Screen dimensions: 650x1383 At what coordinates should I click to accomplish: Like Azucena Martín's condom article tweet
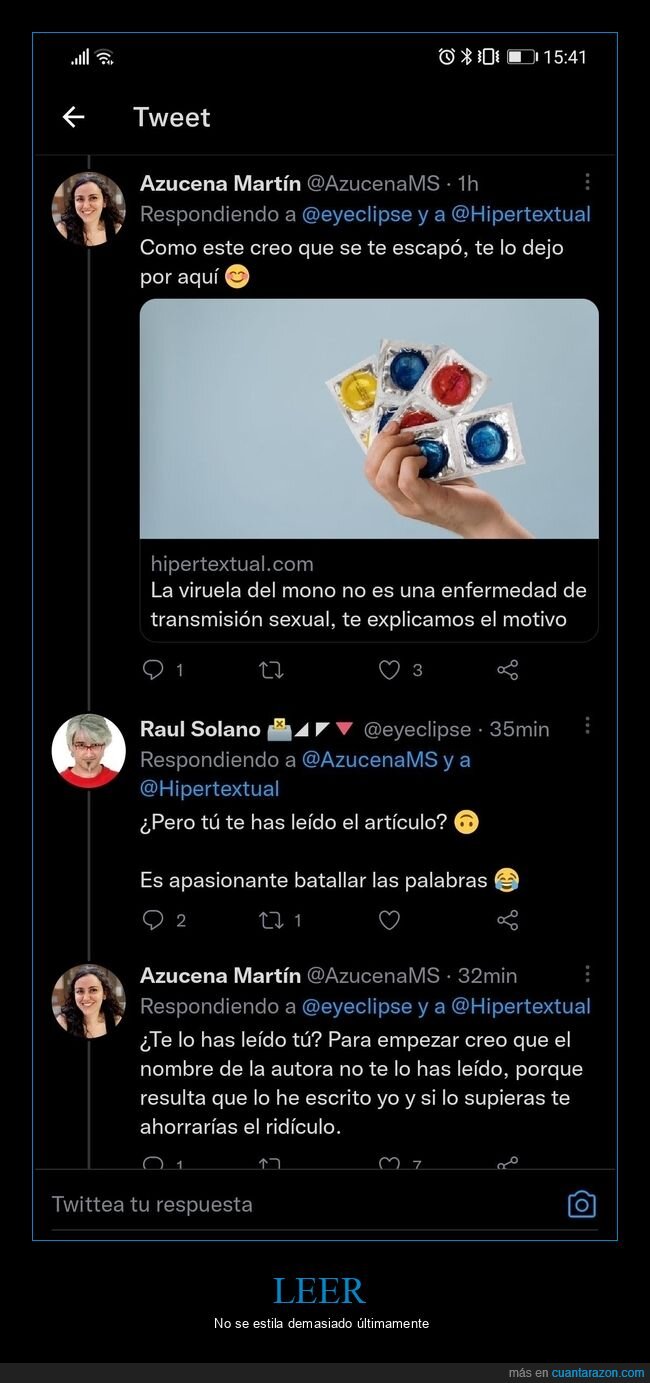388,670
